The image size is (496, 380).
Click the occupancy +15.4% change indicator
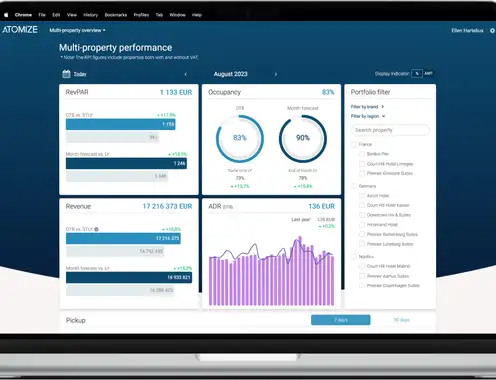pyautogui.click(x=303, y=186)
